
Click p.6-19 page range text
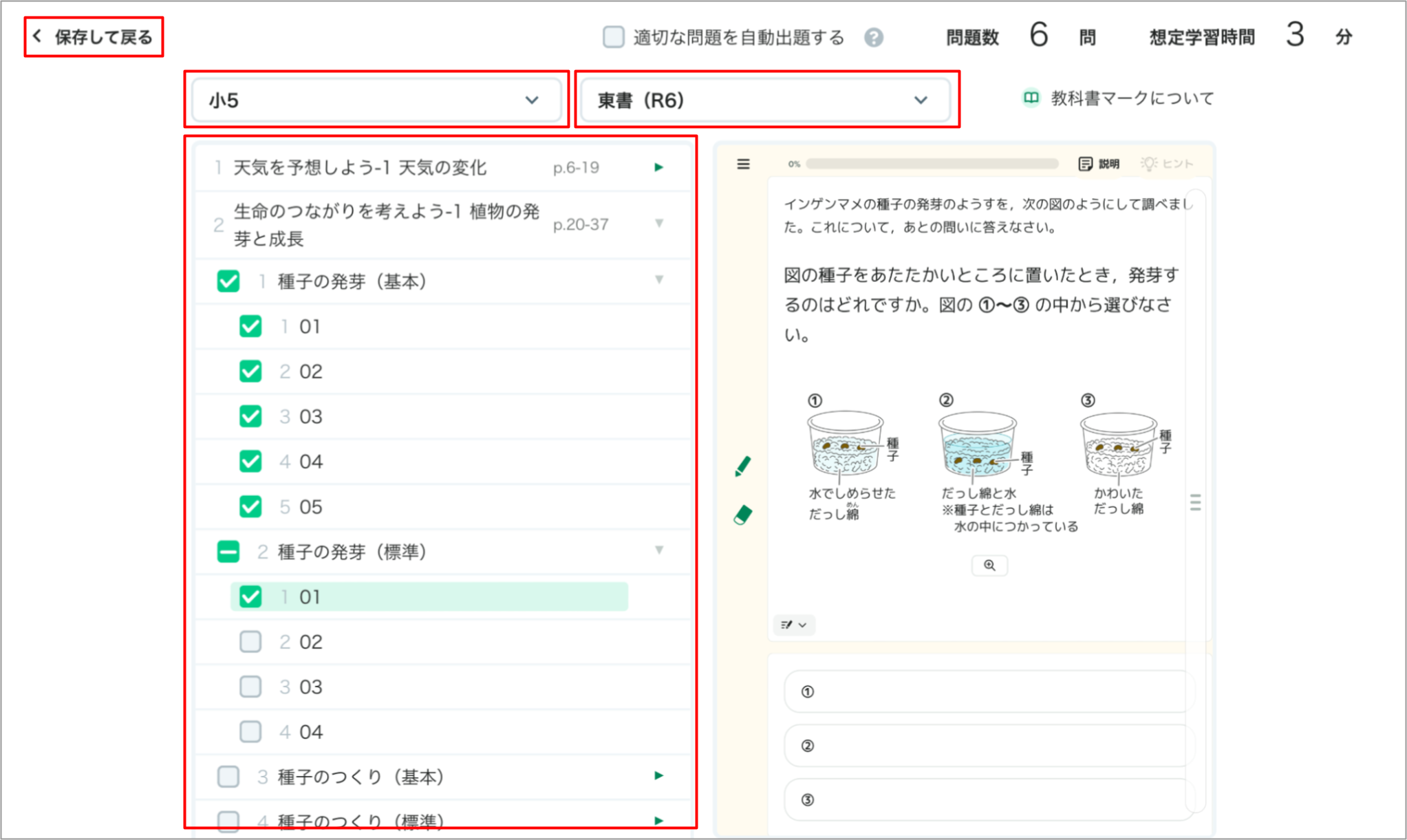coord(576,167)
